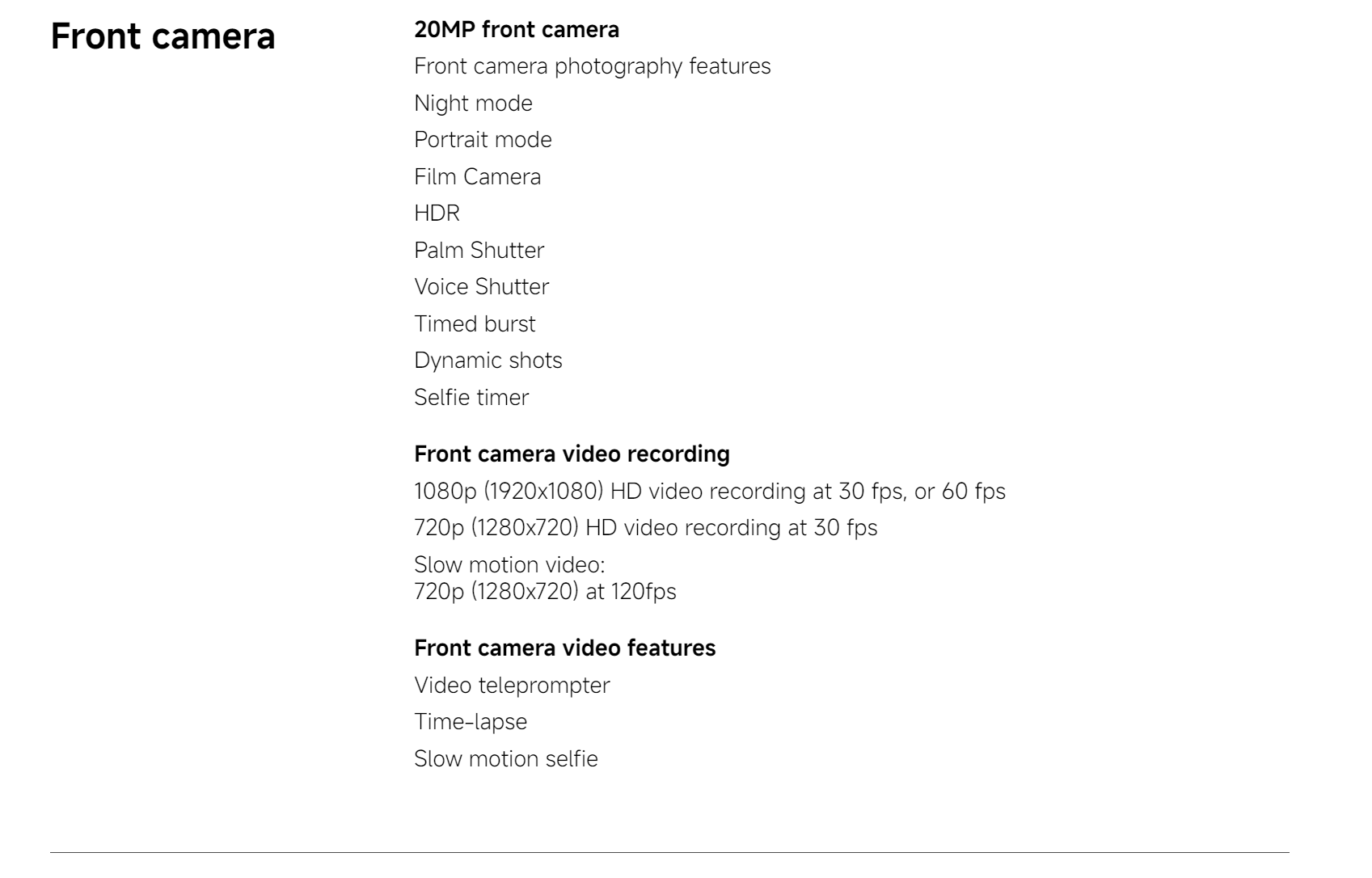Select the Slow motion video label

coord(509,564)
